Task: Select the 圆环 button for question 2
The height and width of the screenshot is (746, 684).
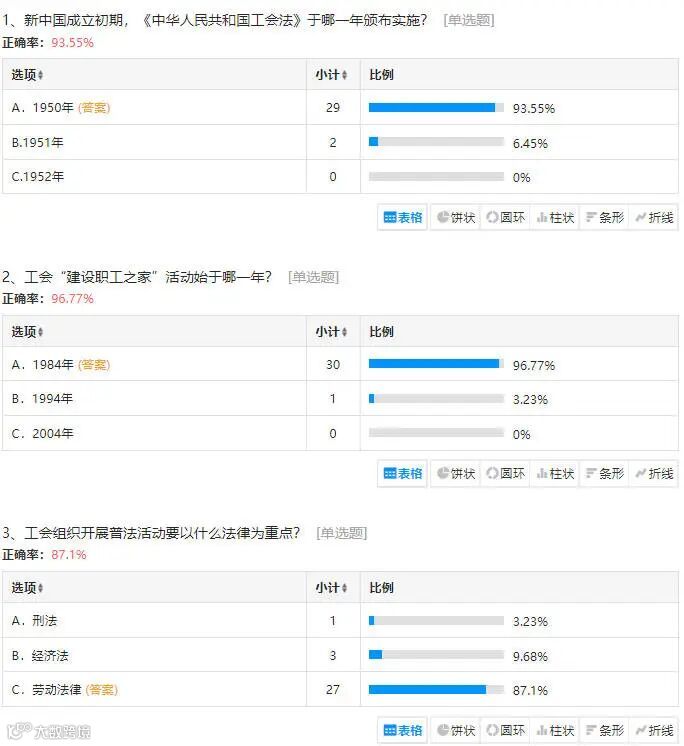Action: 505,473
